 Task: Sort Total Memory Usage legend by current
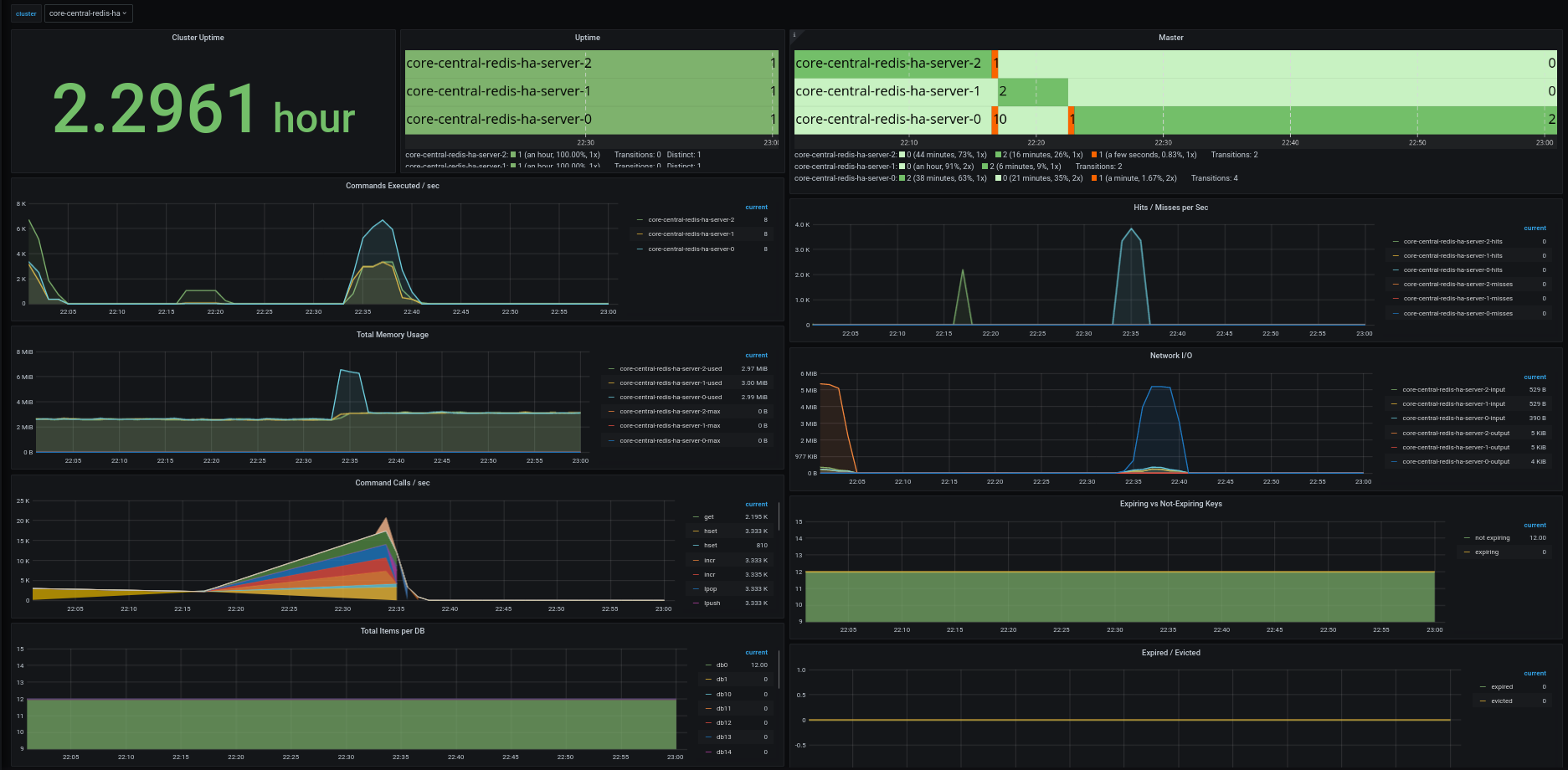756,356
